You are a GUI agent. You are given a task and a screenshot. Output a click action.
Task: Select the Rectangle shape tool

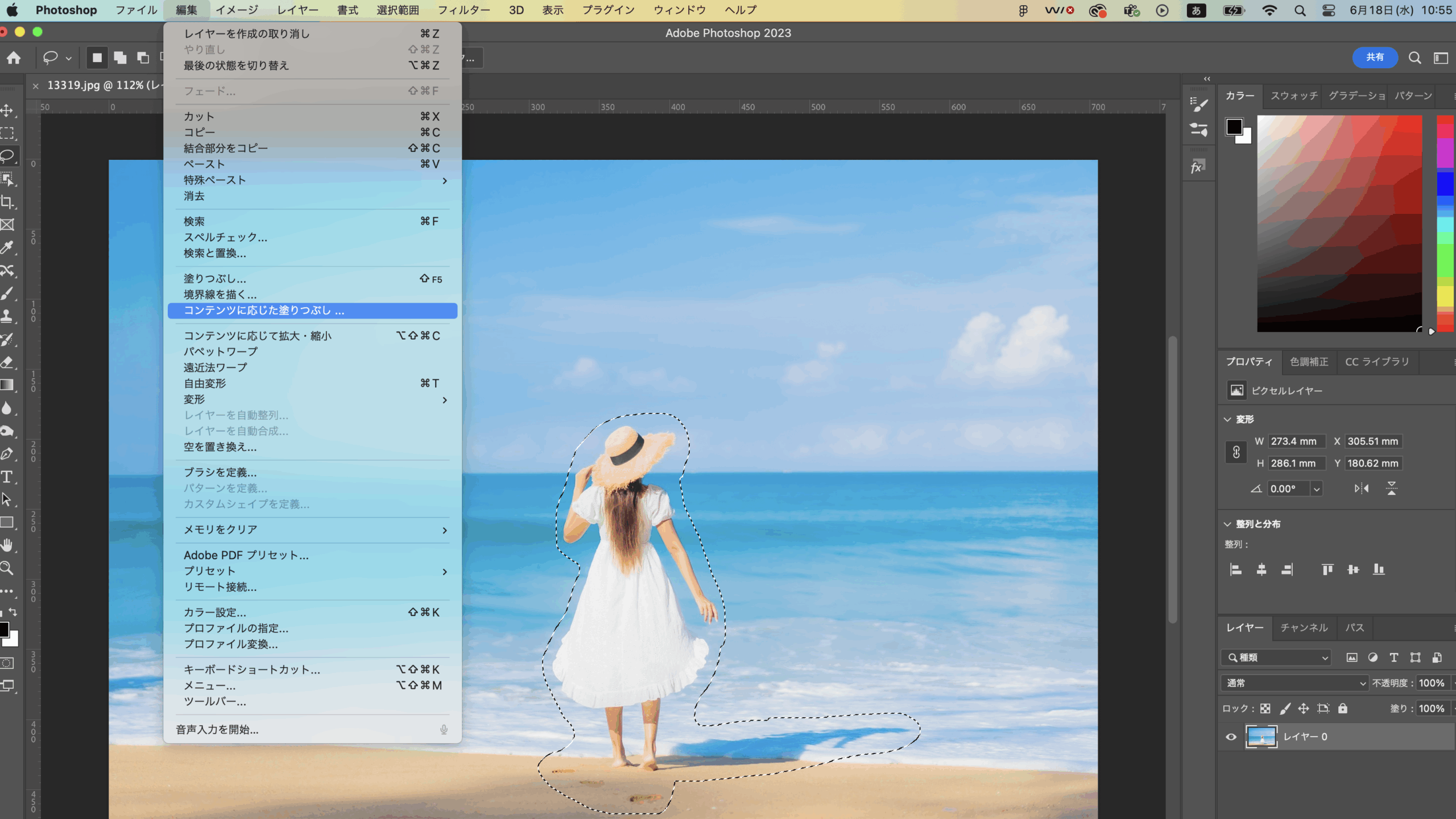click(7, 522)
